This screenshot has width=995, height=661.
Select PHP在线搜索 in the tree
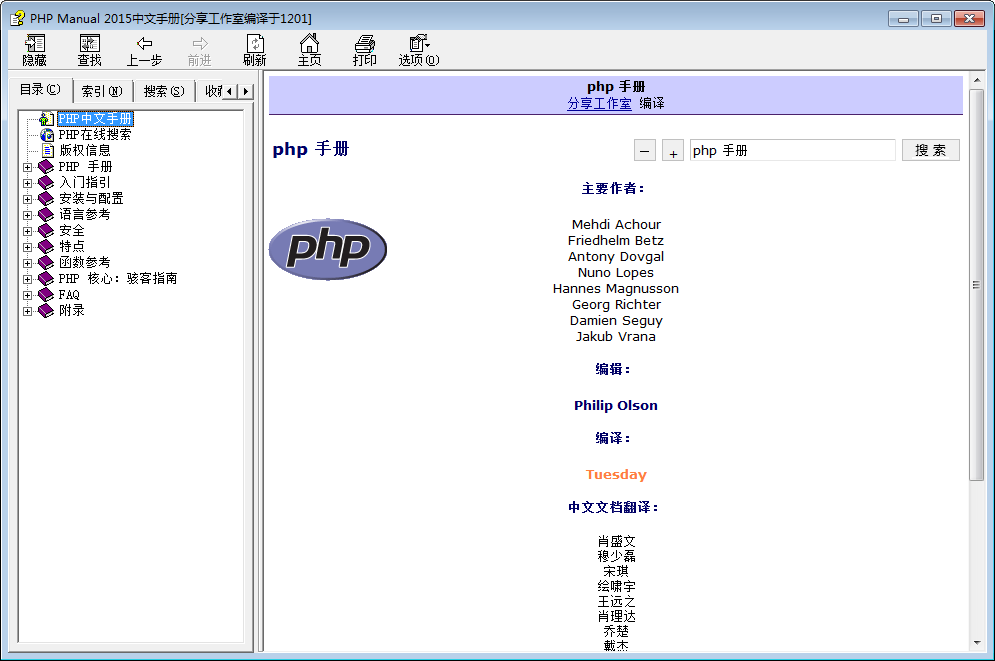pos(94,135)
